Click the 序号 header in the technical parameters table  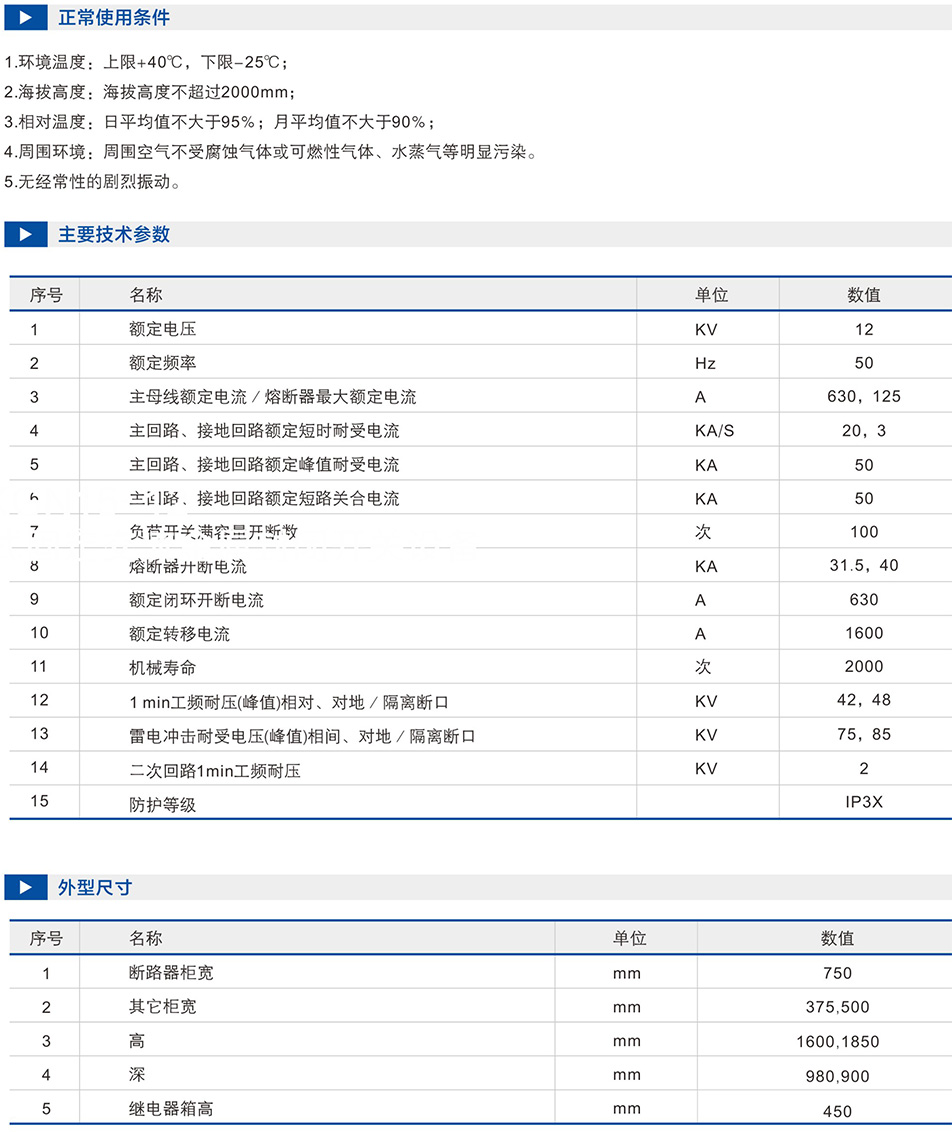point(46,295)
